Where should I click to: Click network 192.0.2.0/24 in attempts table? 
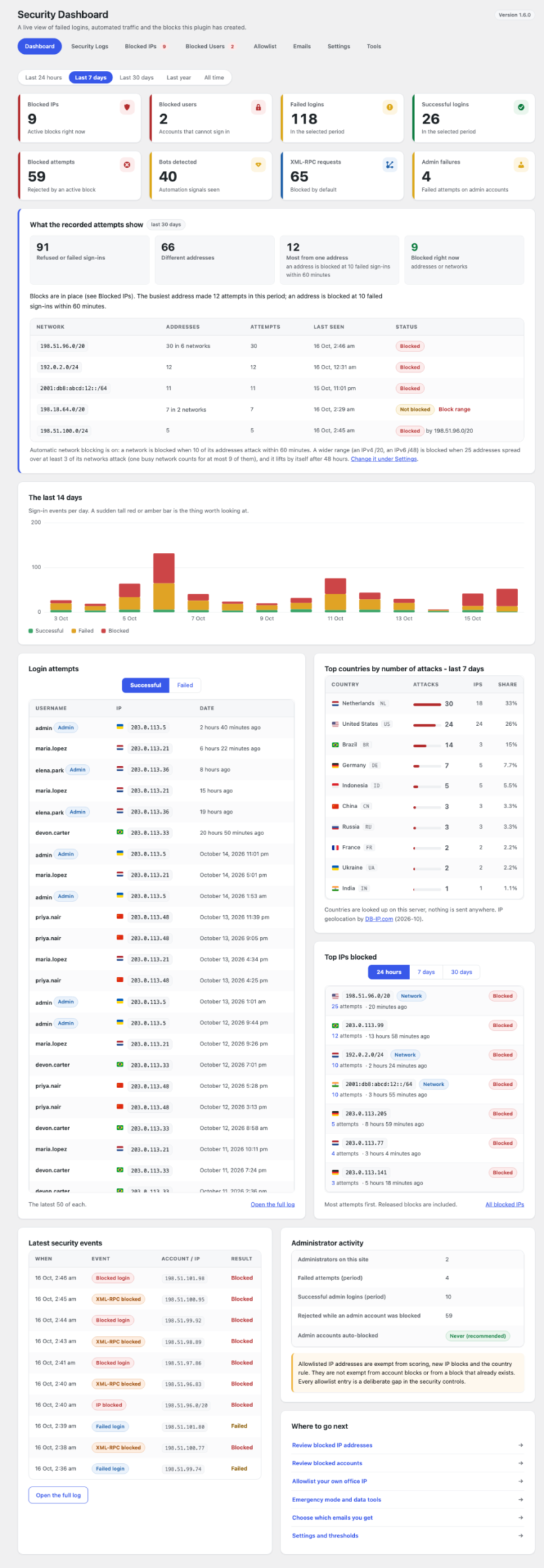coord(59,367)
